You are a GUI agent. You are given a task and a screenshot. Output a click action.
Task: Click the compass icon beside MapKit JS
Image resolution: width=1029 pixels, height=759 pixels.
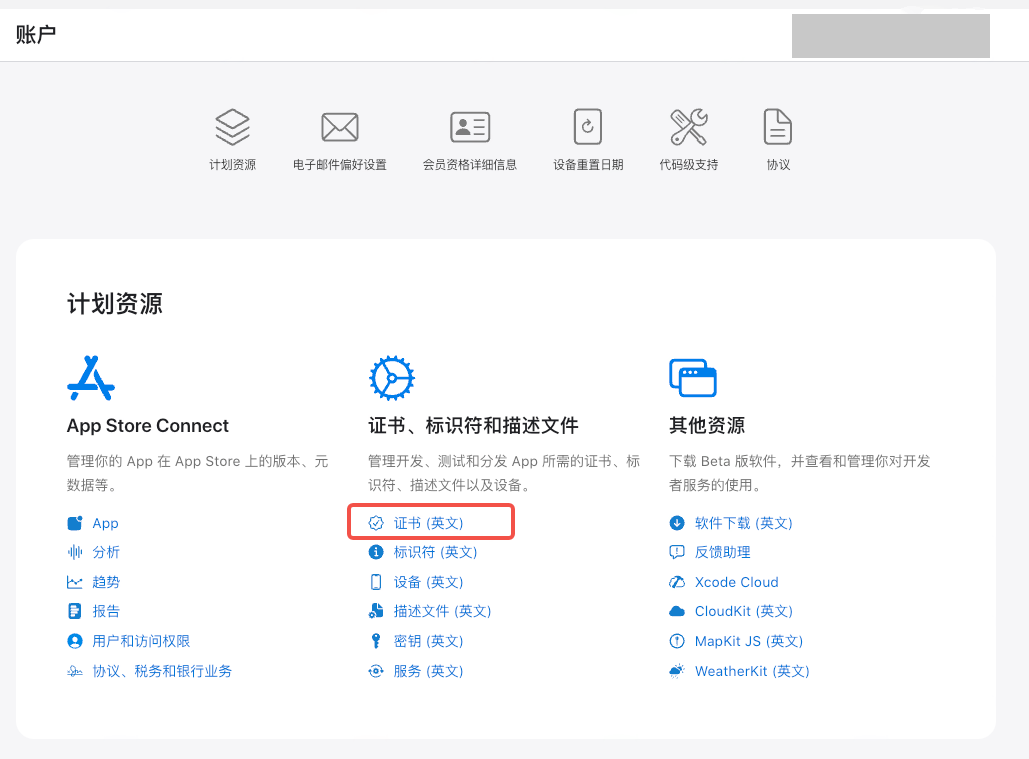(x=677, y=641)
